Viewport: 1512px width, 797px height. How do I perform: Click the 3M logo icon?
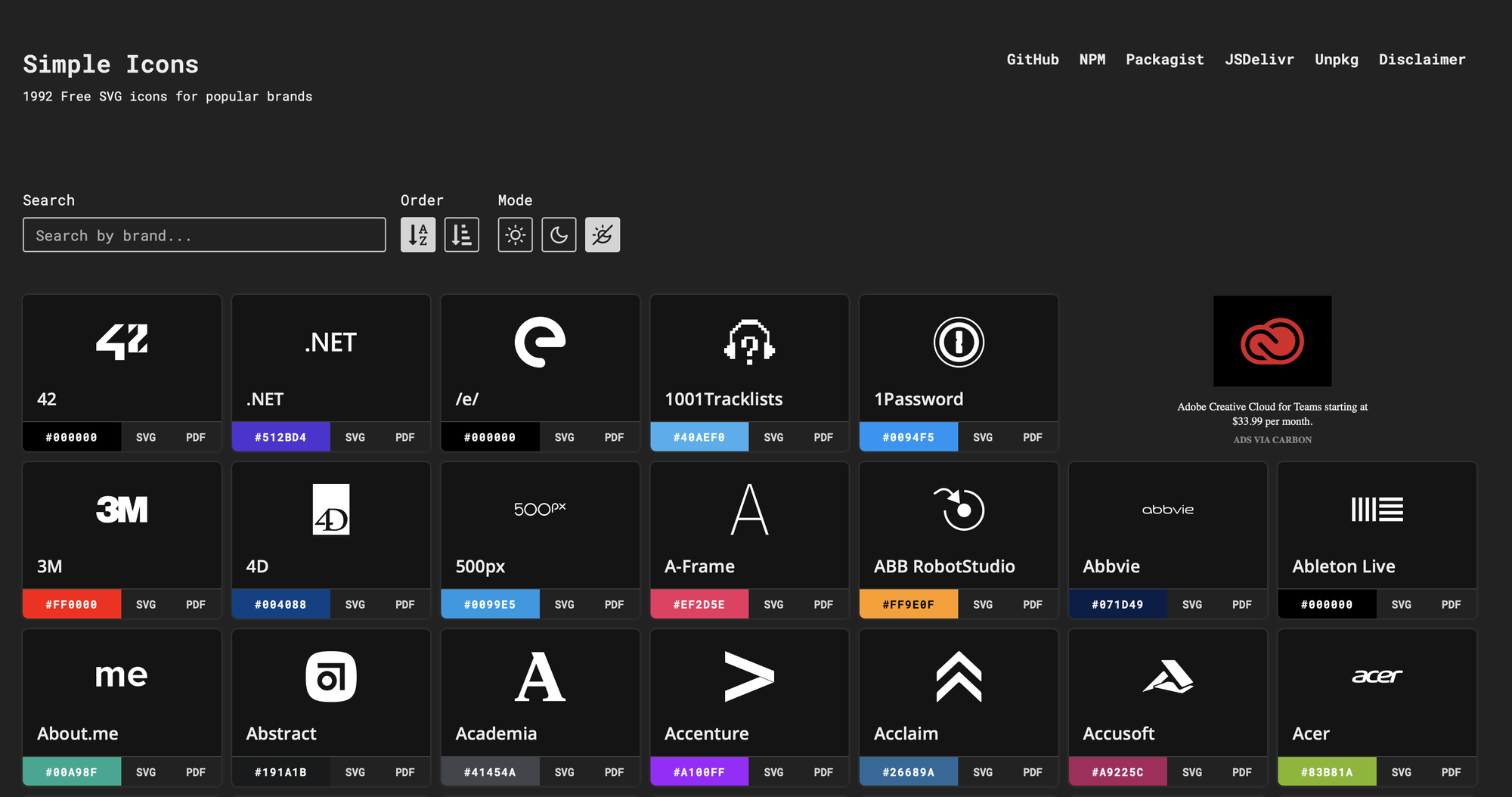[122, 510]
